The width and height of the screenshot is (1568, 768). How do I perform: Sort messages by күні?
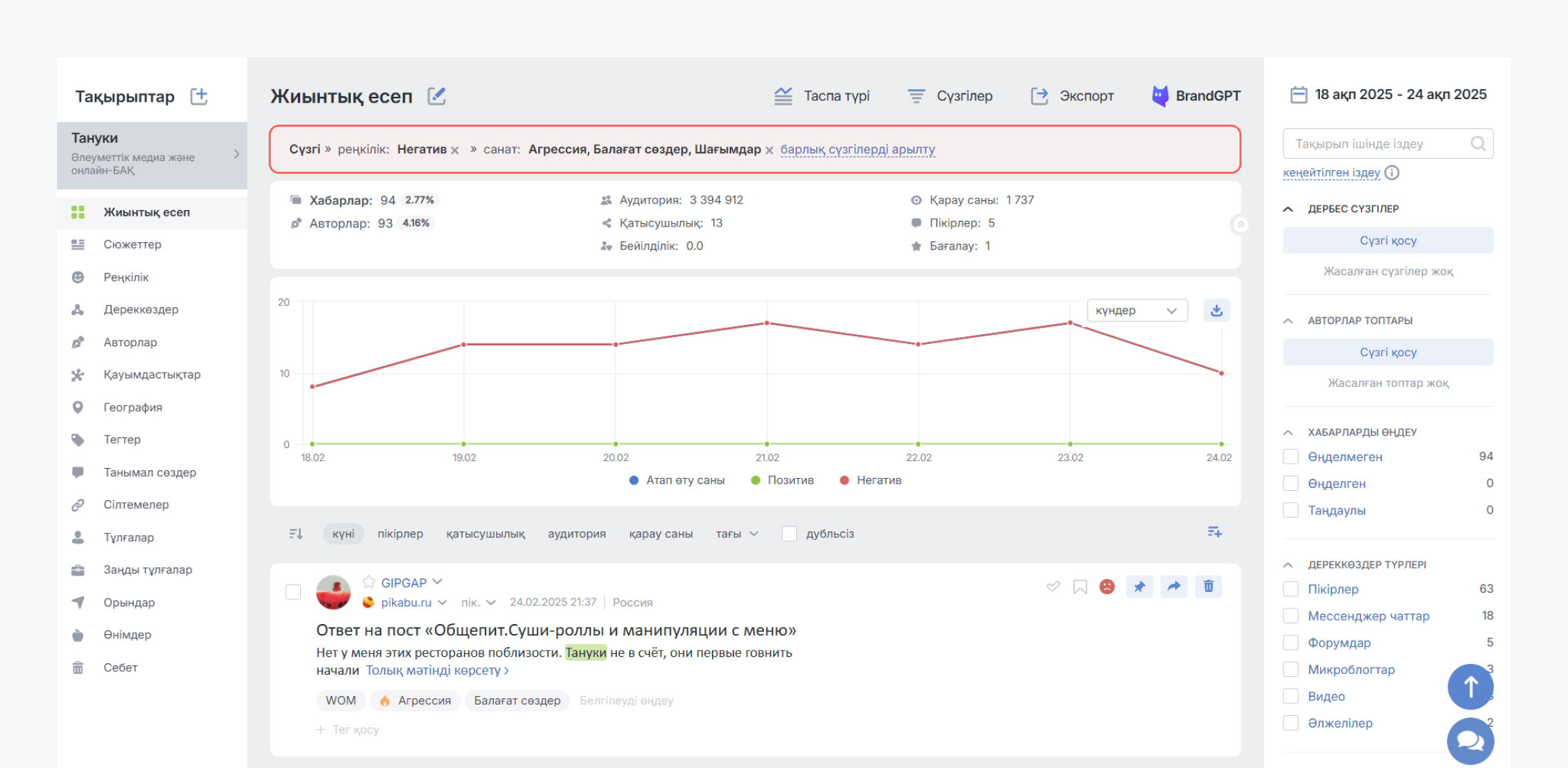(343, 534)
